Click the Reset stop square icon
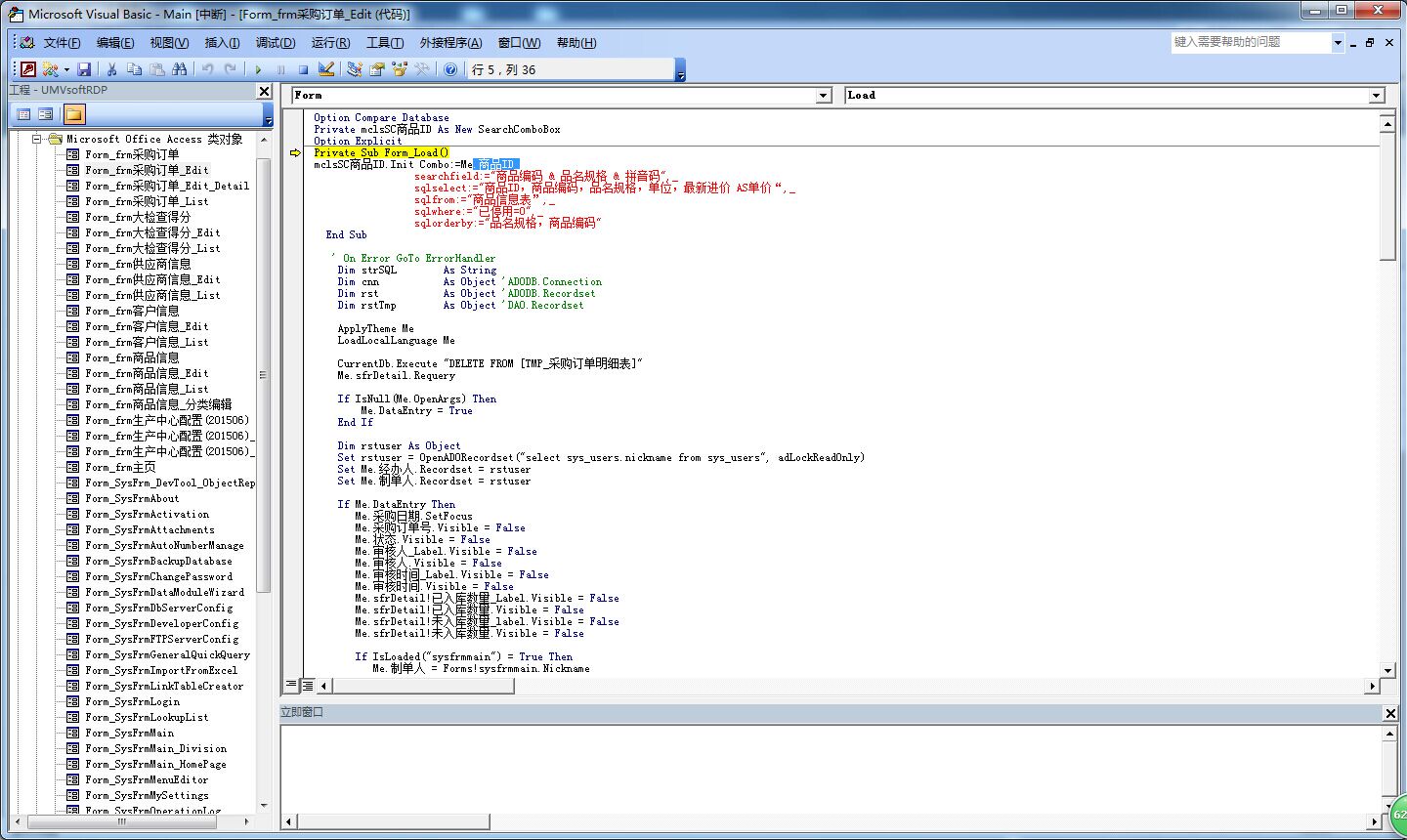This screenshot has height=840, width=1407. point(303,69)
